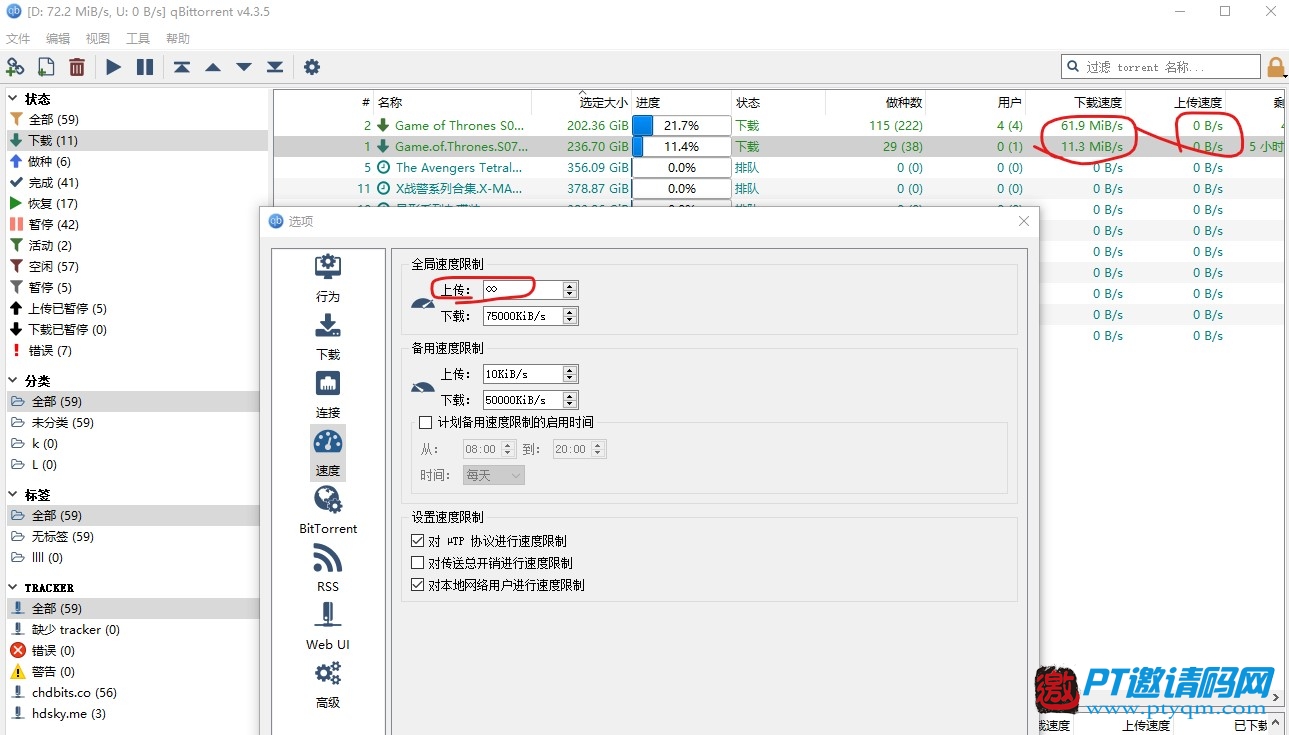Open the 帮助 menu
The image size is (1289, 735).
[178, 38]
